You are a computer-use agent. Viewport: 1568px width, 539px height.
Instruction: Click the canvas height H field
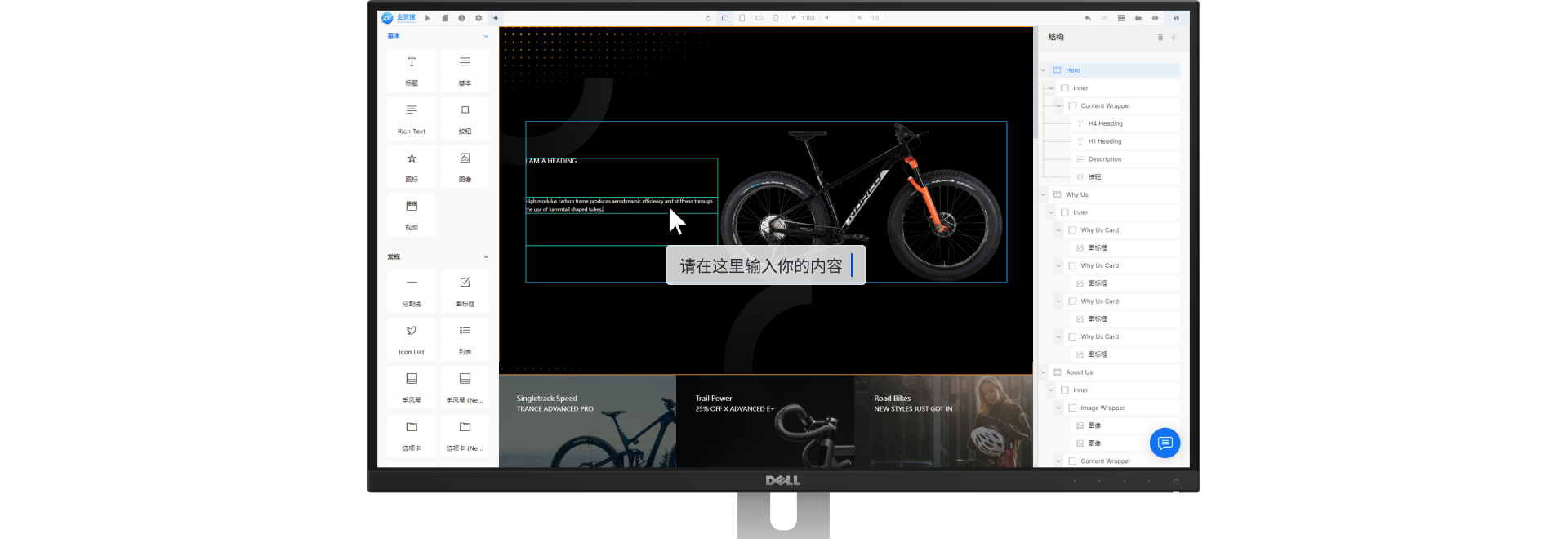pos(836,17)
